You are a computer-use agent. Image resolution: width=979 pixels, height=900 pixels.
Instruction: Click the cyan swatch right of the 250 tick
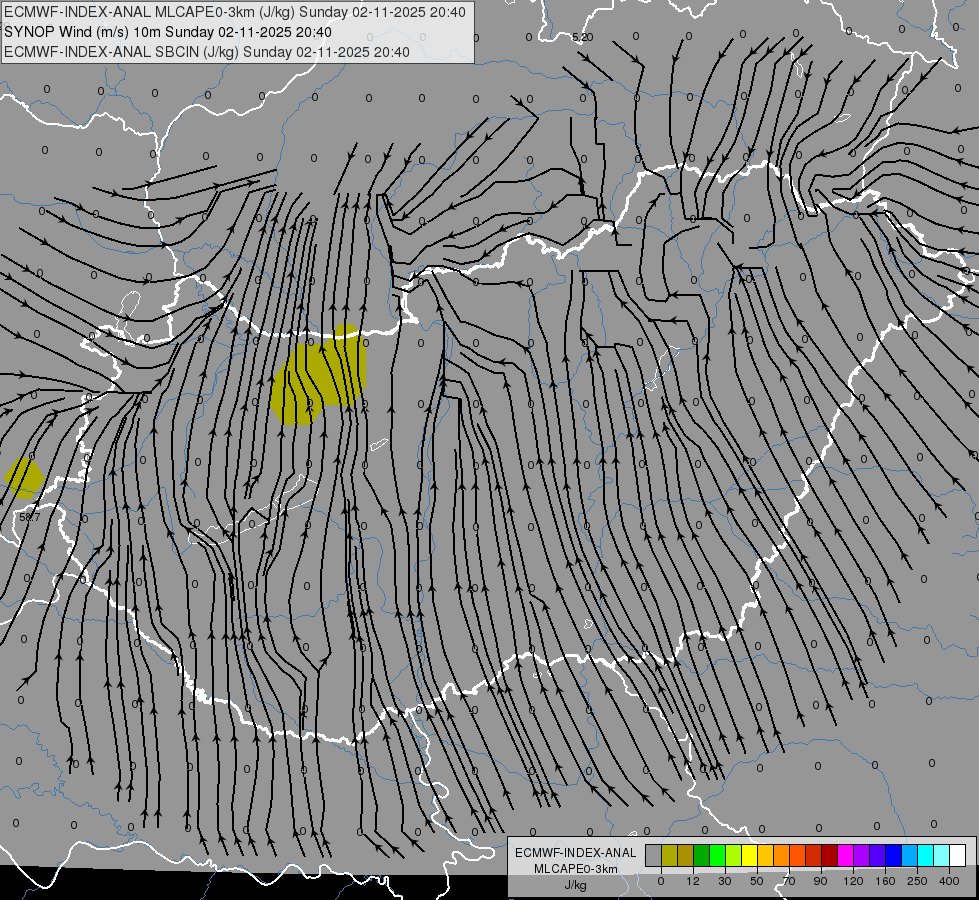(x=925, y=855)
